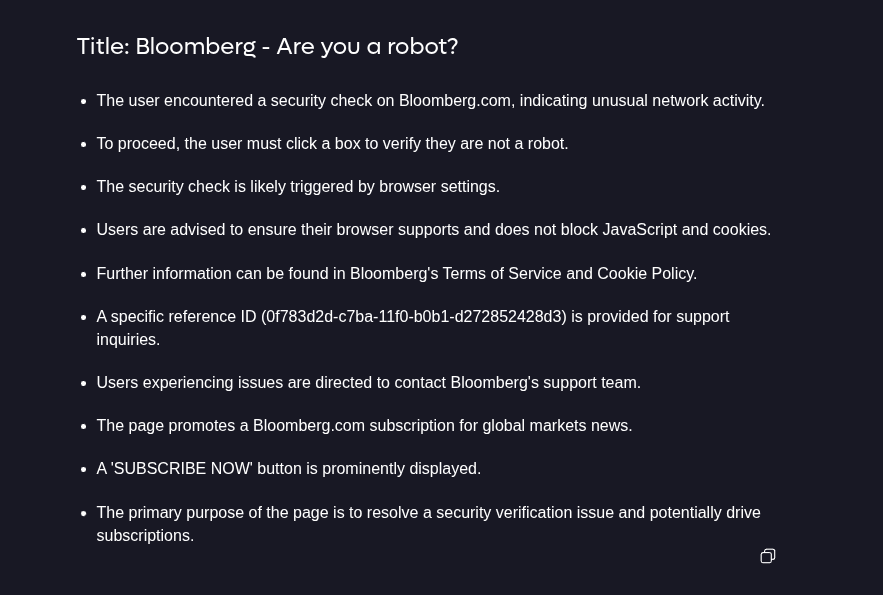Click the line about browser settings trigger
Viewport: 883px width, 595px height.
[298, 187]
